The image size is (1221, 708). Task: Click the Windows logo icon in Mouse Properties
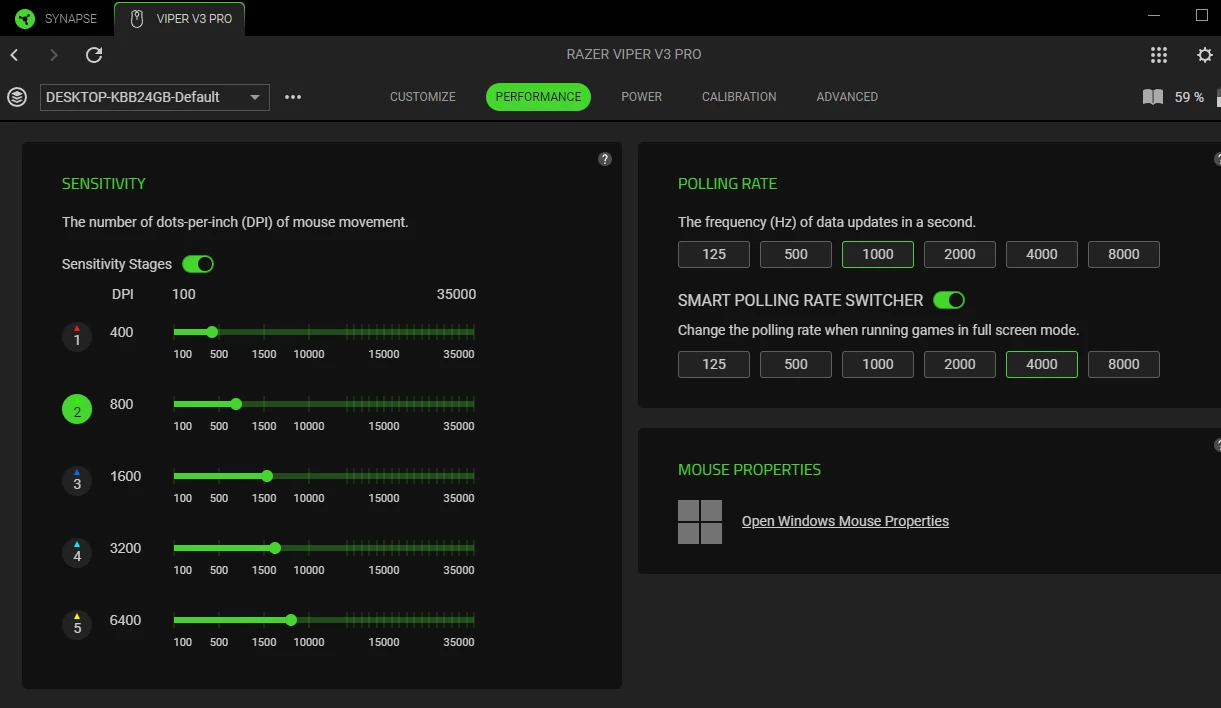(x=700, y=522)
